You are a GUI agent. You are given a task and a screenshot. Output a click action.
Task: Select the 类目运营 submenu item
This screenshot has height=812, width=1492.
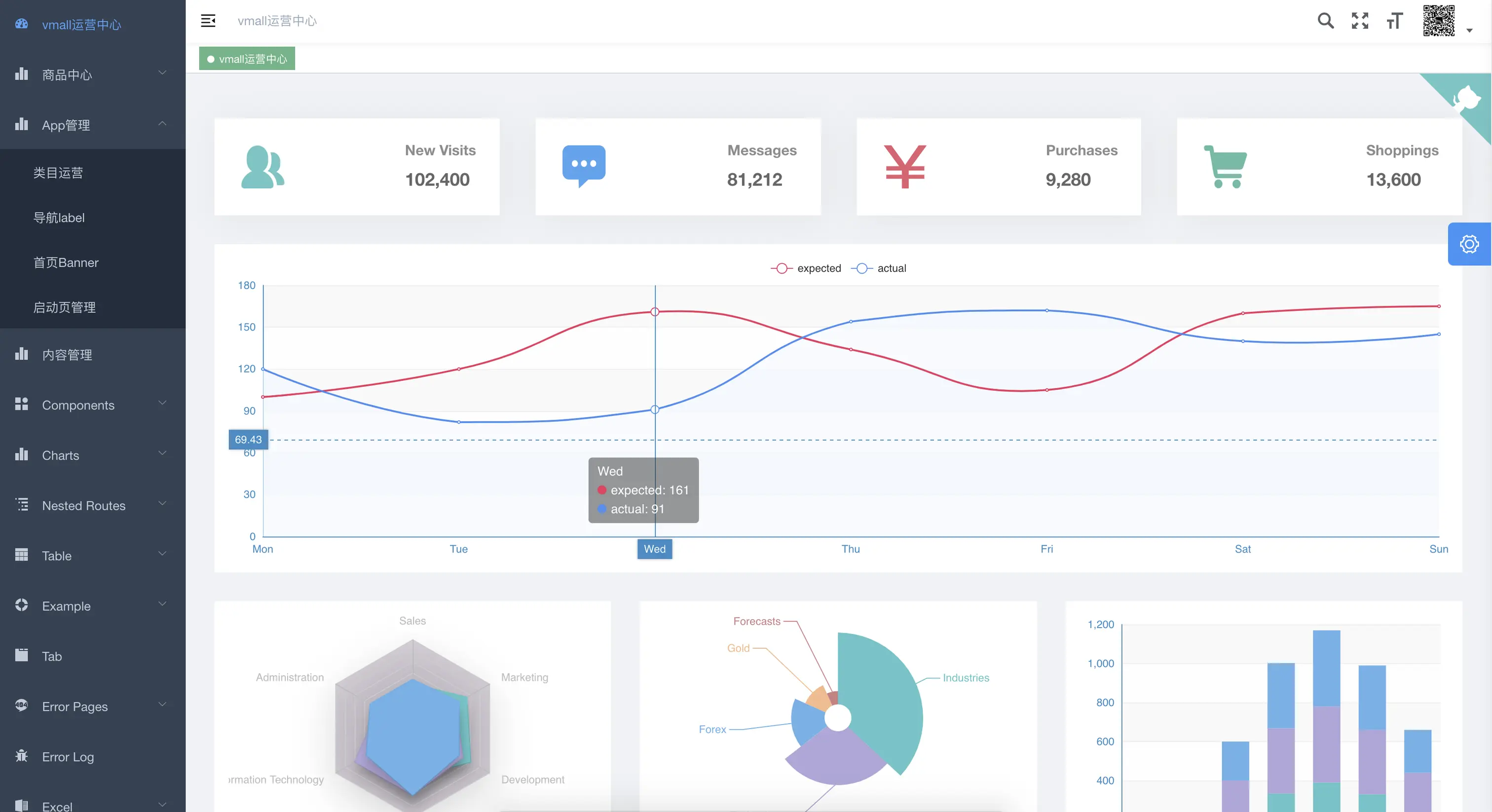[58, 173]
